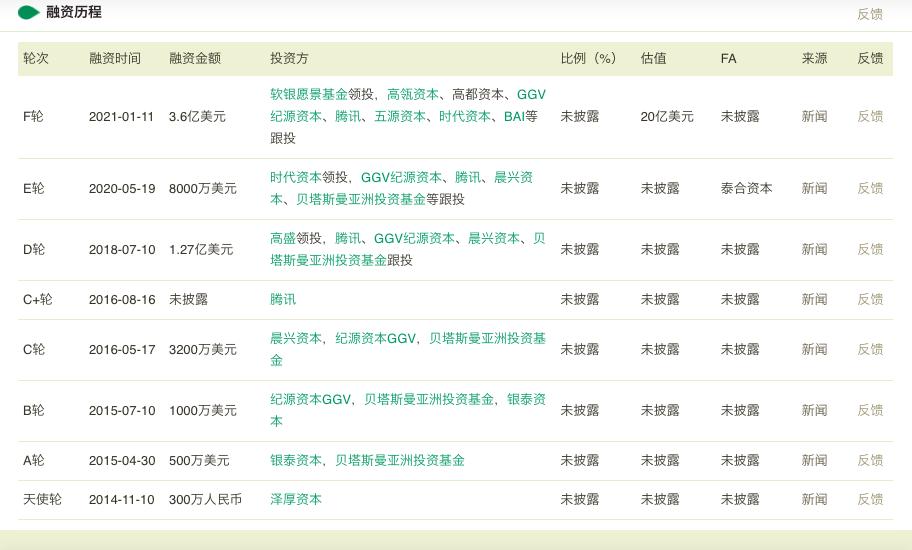912x550 pixels.
Task: Click the 估值 column header
Action: click(654, 58)
